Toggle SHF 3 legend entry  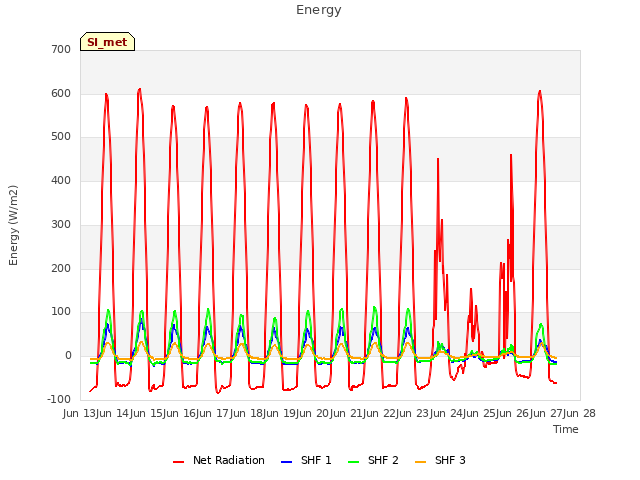[440, 460]
